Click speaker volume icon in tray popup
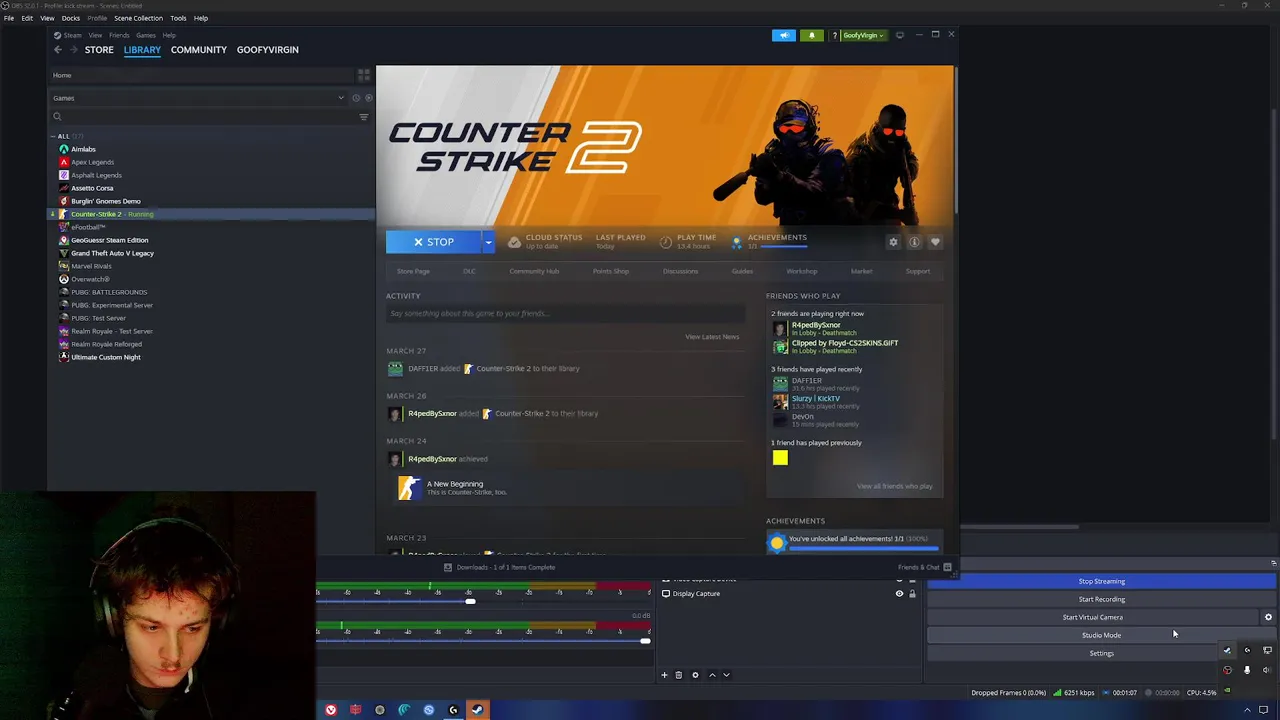The width and height of the screenshot is (1280, 720). click(1266, 670)
